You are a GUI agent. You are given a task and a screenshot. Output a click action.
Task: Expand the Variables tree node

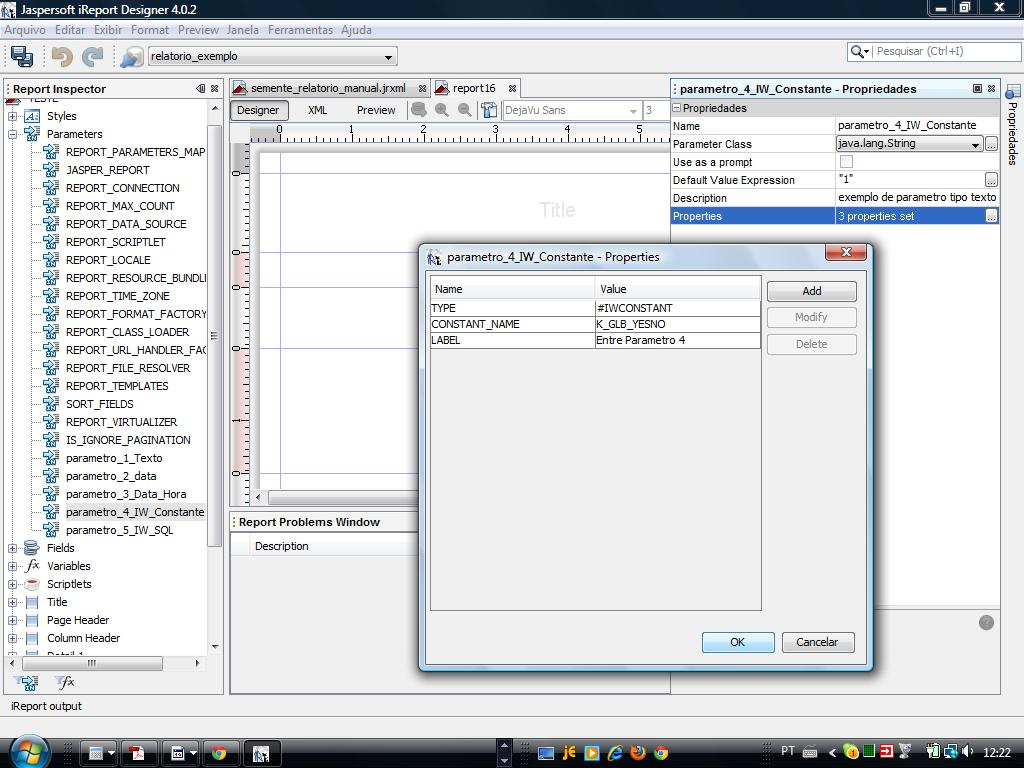click(x=12, y=567)
